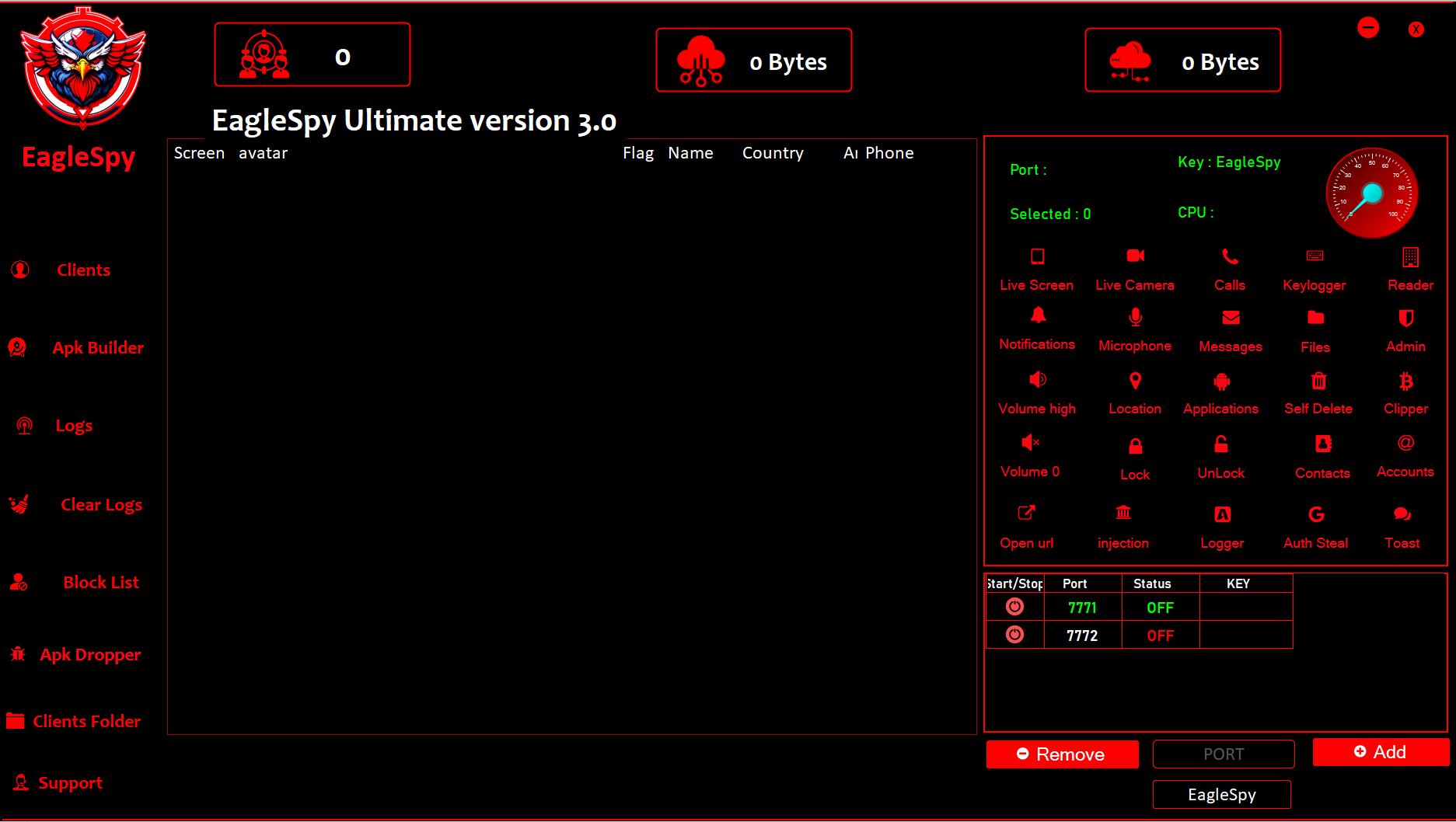The height and width of the screenshot is (822, 1456).
Task: Open the Keylogger keyboard icon
Action: coord(1315,256)
